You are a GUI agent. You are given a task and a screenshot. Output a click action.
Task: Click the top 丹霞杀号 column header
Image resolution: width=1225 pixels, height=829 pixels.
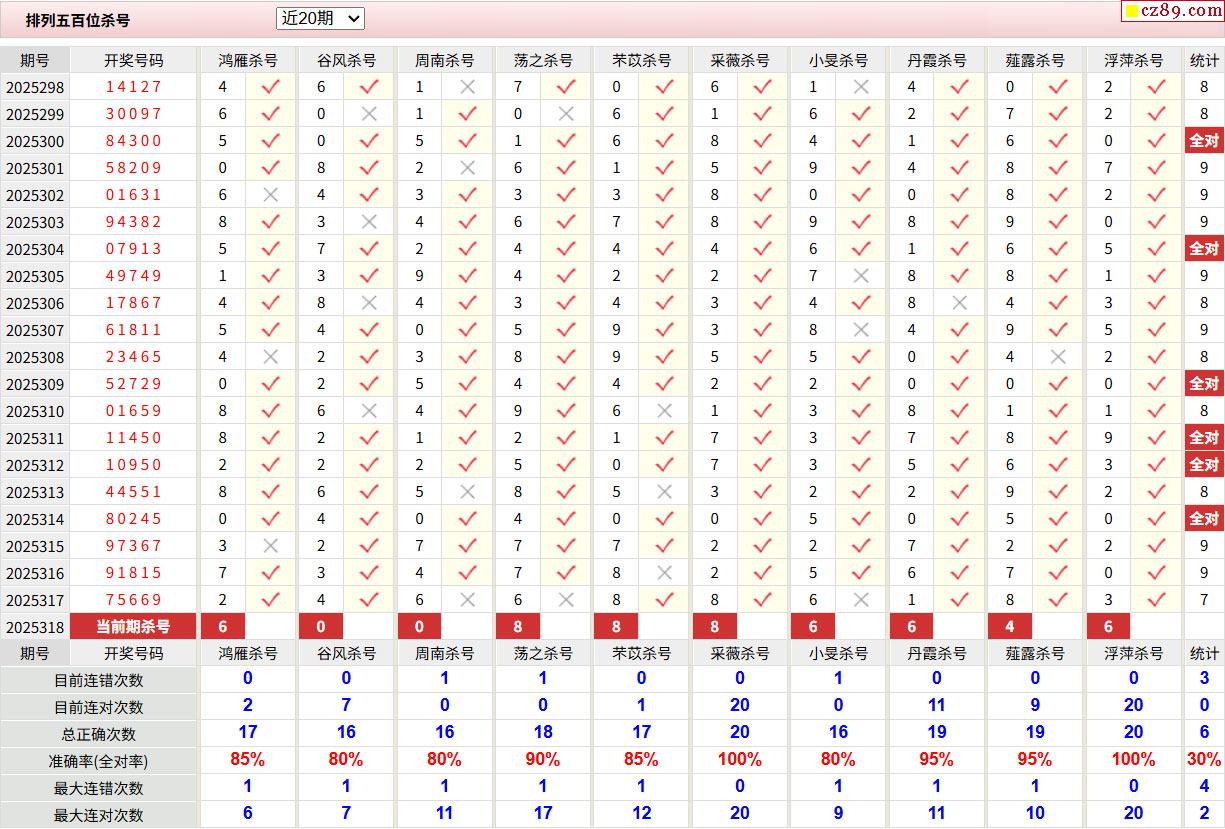(x=937, y=60)
